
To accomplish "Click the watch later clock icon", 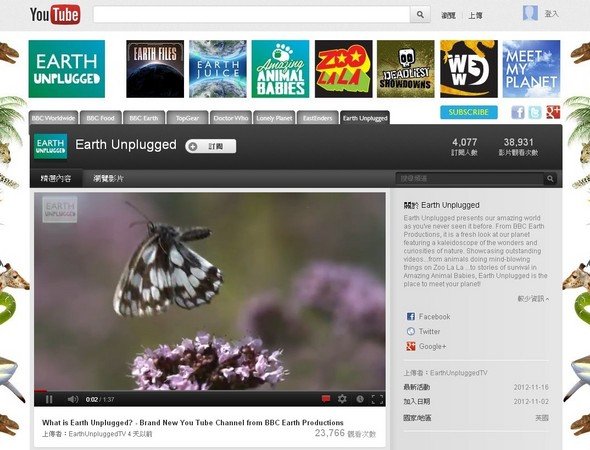I will point(360,399).
